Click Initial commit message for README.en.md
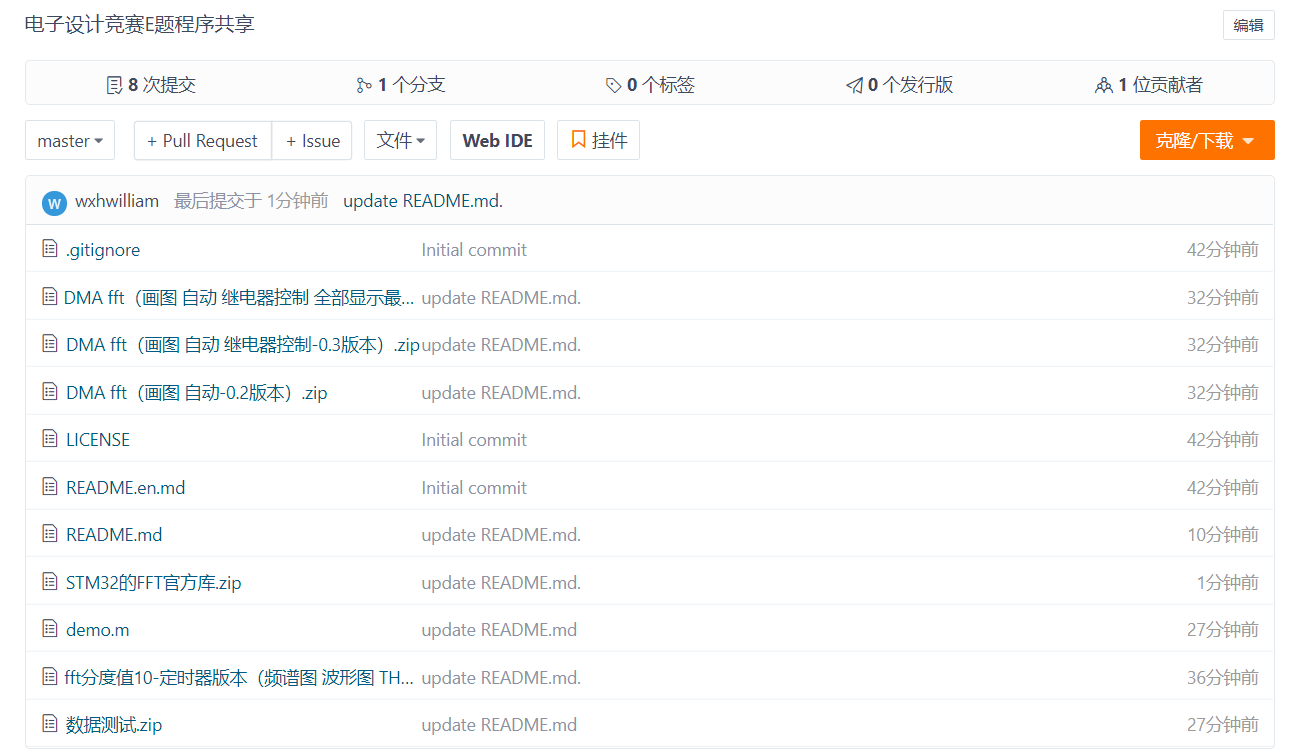This screenshot has height=756, width=1295. click(x=474, y=487)
